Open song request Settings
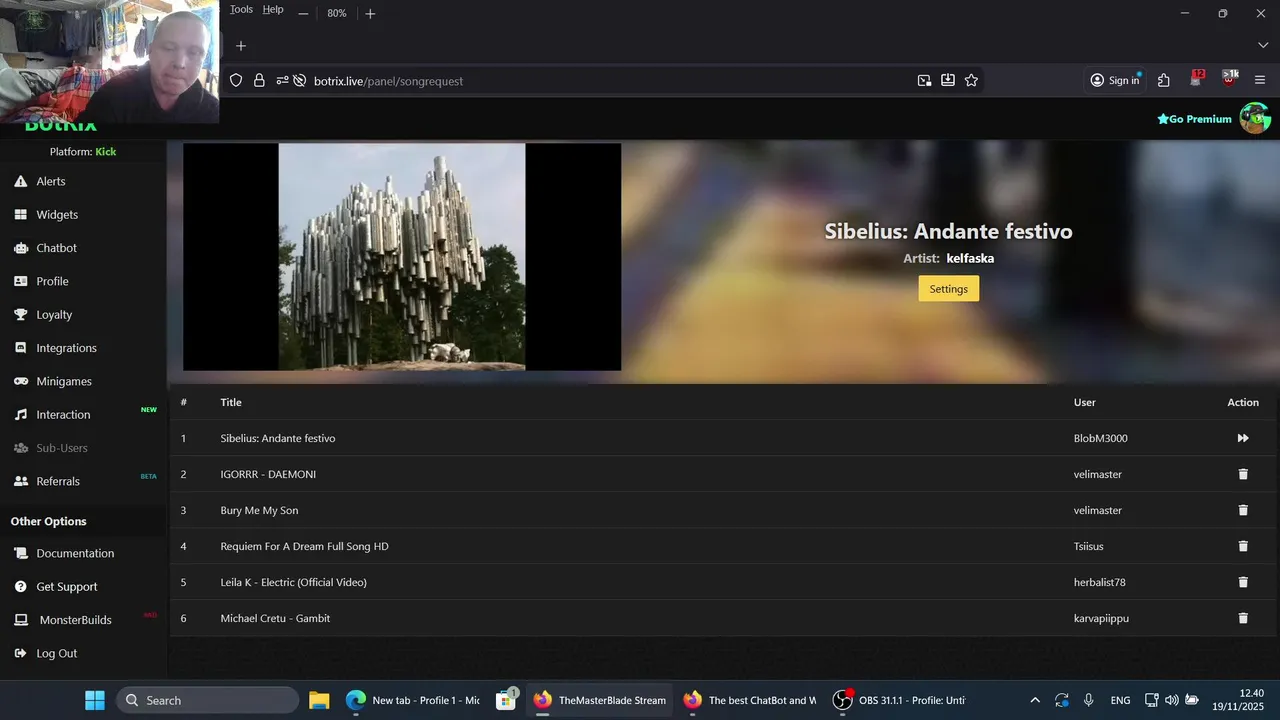This screenshot has height=720, width=1280. coord(948,289)
